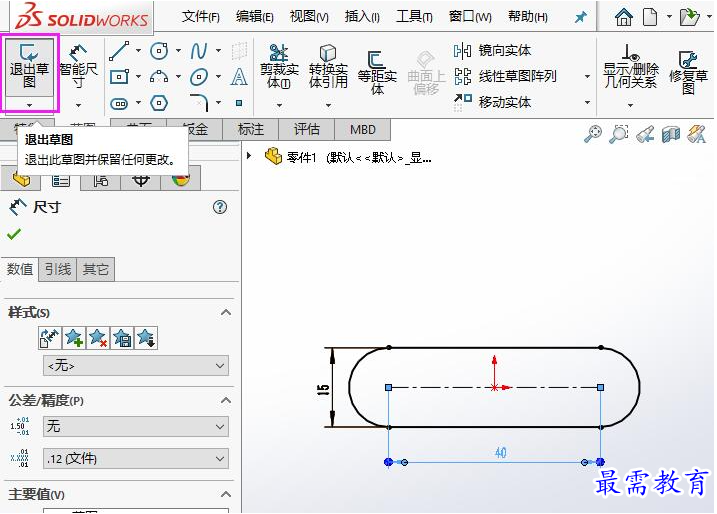Select the sketch Text tool
This screenshot has width=717, height=514.
pos(239,77)
